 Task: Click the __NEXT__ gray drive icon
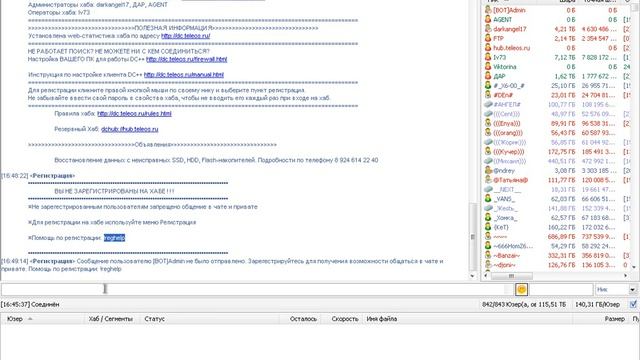488,189
